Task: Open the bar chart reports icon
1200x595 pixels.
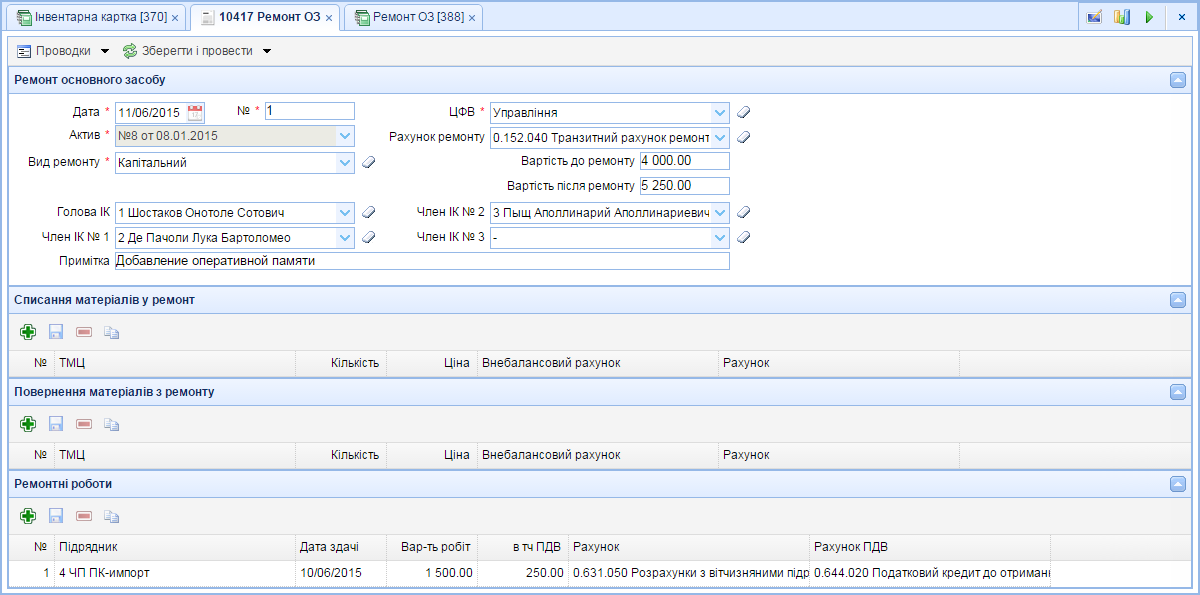Action: tap(1121, 17)
